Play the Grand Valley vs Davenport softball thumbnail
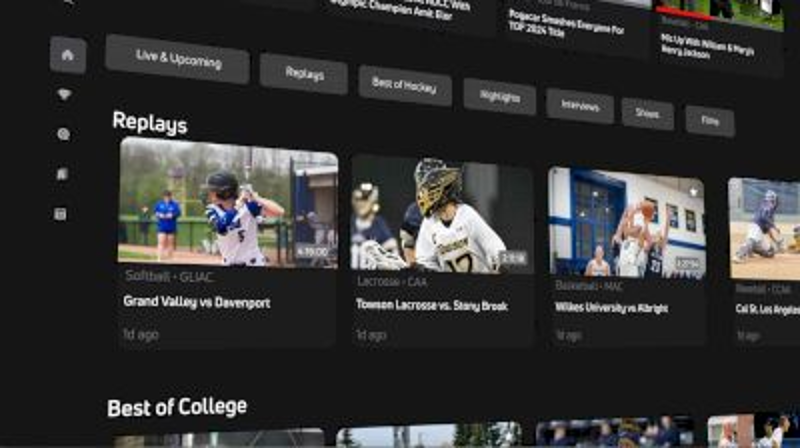The image size is (800, 448). [x=228, y=203]
